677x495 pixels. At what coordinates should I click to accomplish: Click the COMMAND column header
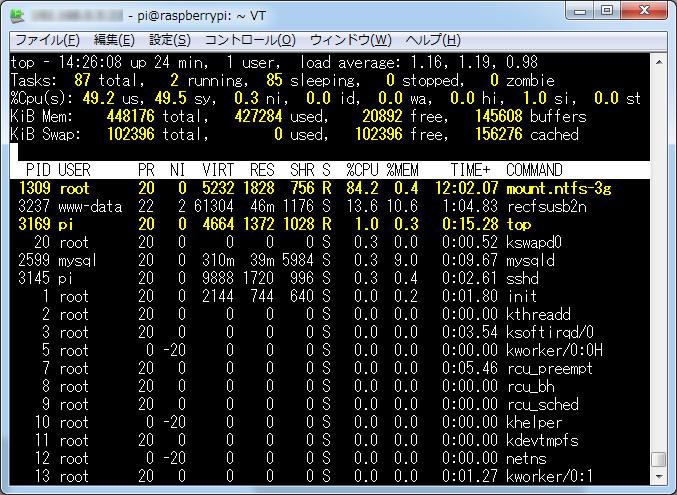(x=534, y=170)
